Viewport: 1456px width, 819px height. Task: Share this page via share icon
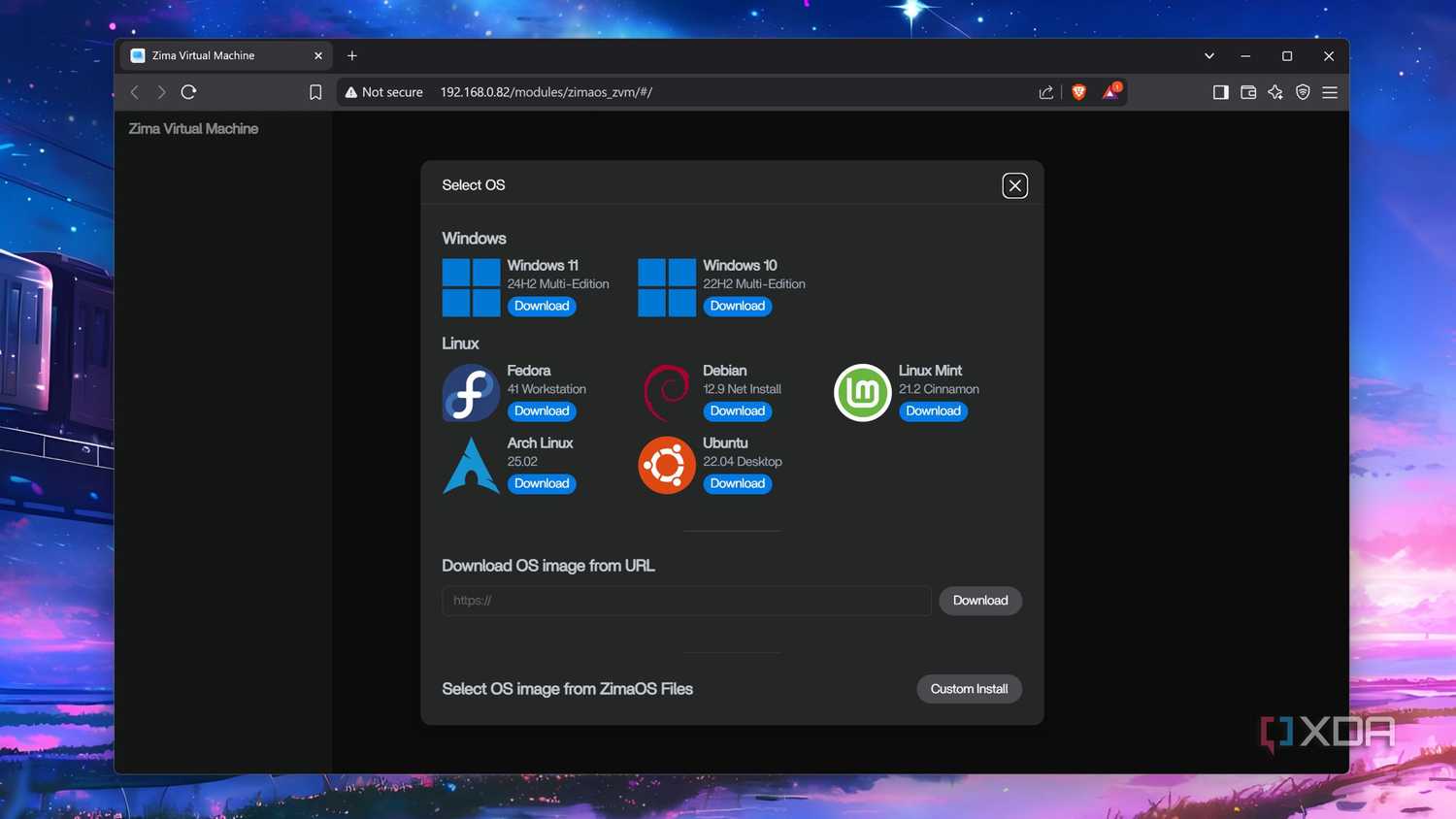[x=1046, y=92]
